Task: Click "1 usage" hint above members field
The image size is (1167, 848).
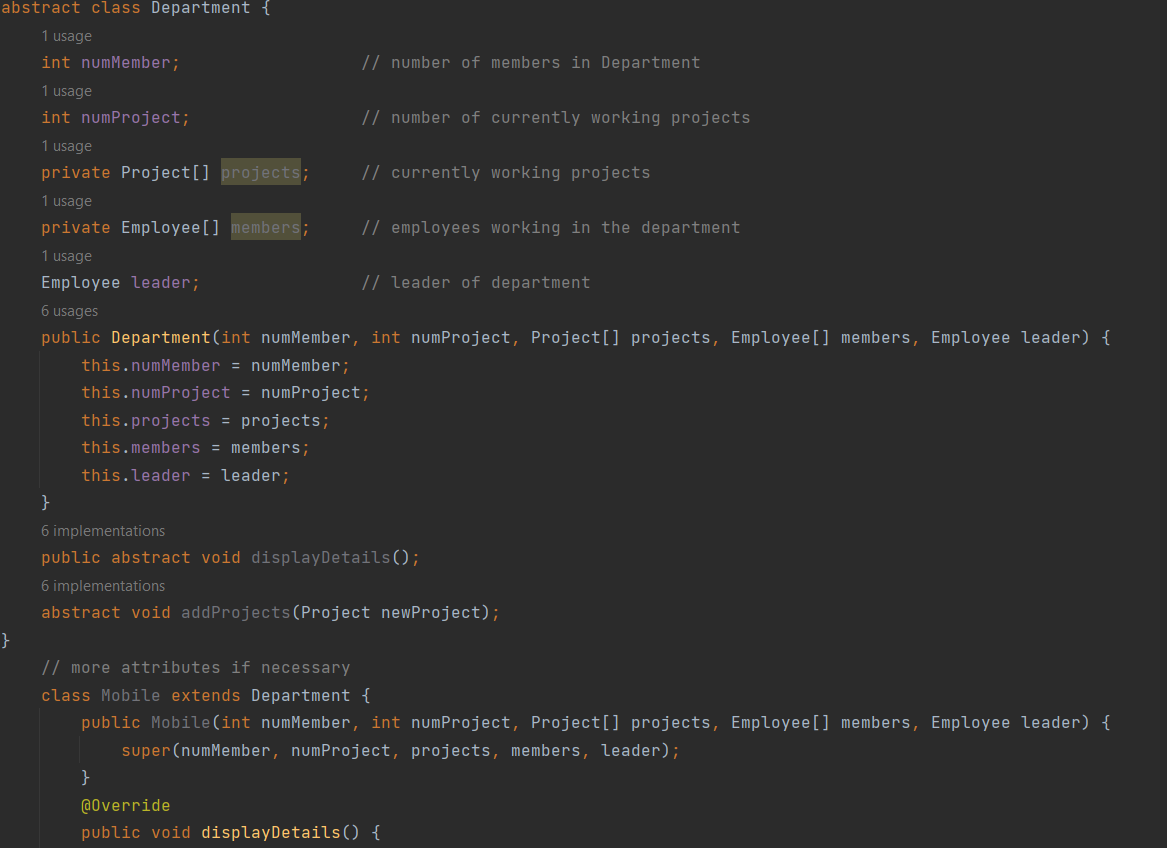Action: (x=66, y=201)
